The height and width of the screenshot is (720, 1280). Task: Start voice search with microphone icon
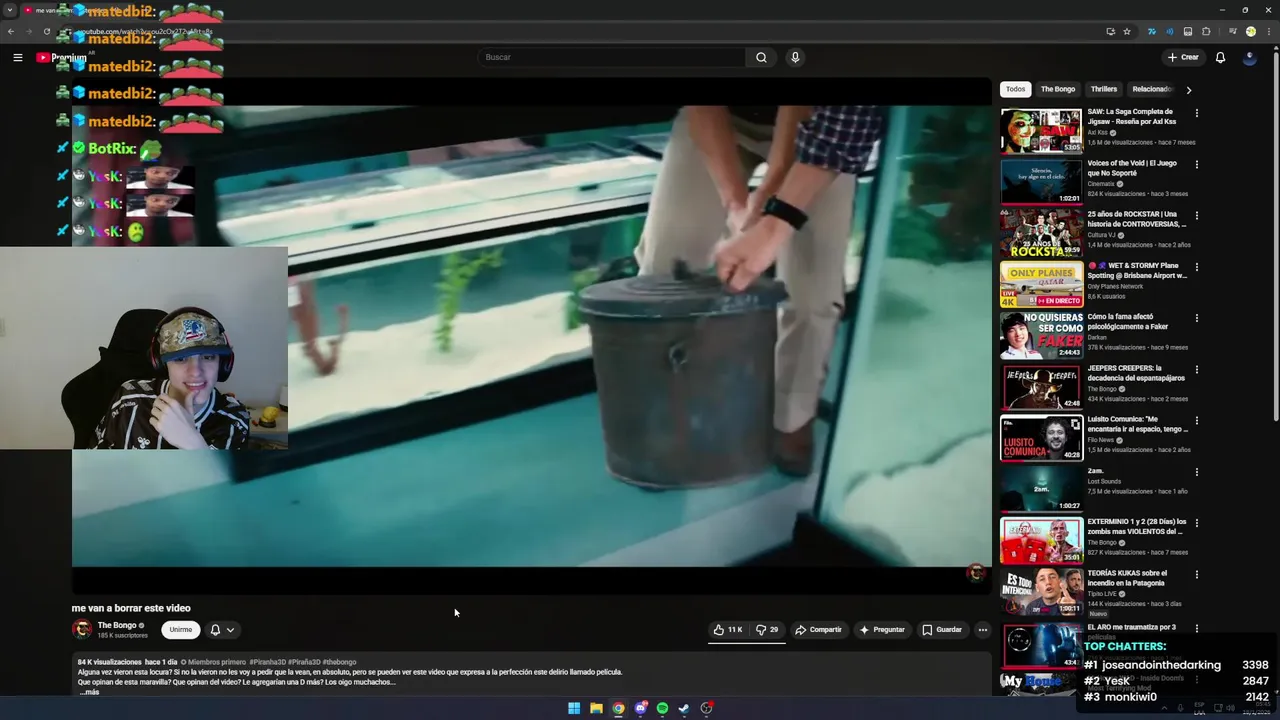pyautogui.click(x=795, y=57)
